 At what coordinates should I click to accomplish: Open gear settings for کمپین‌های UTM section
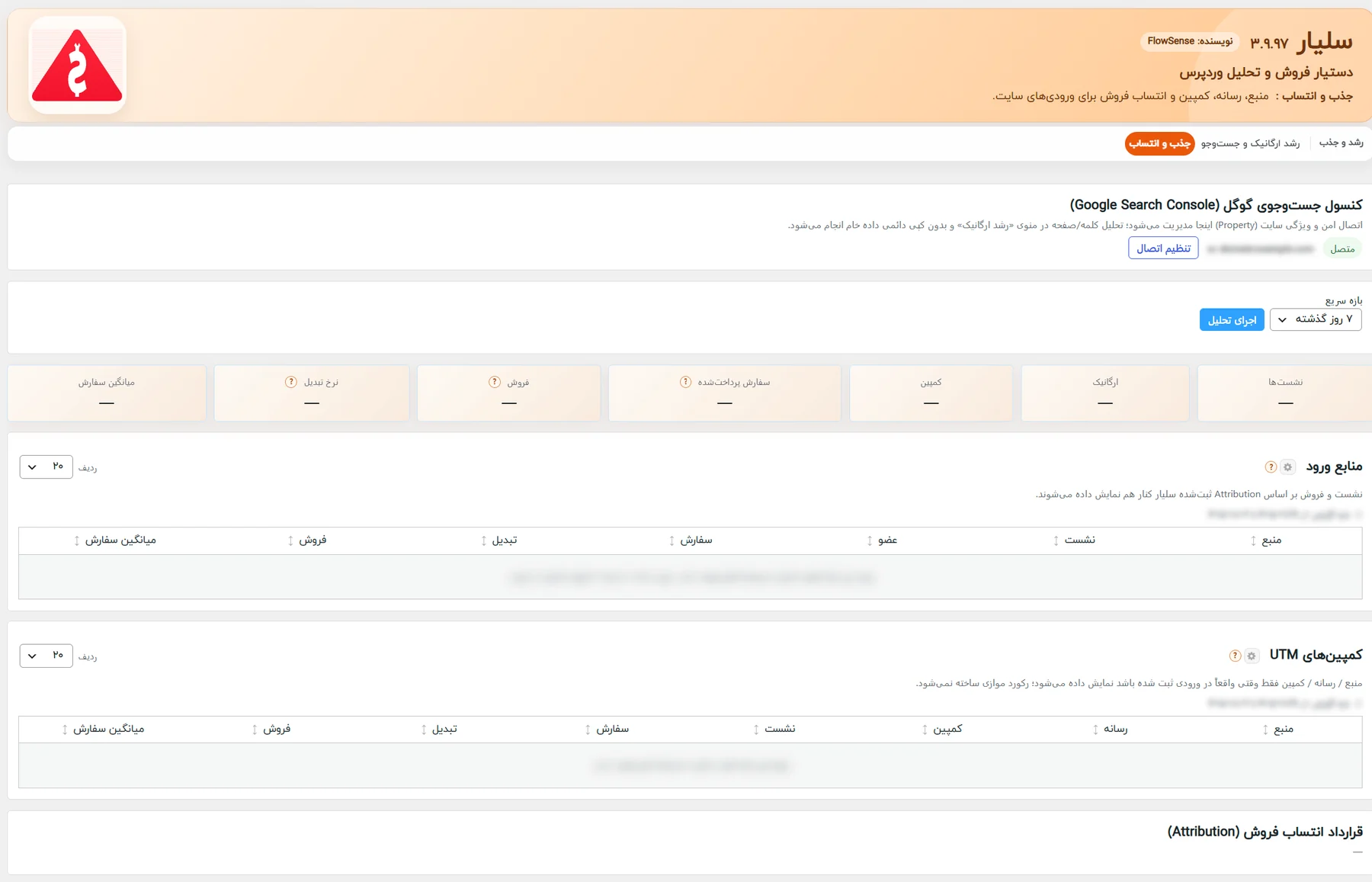[1252, 656]
